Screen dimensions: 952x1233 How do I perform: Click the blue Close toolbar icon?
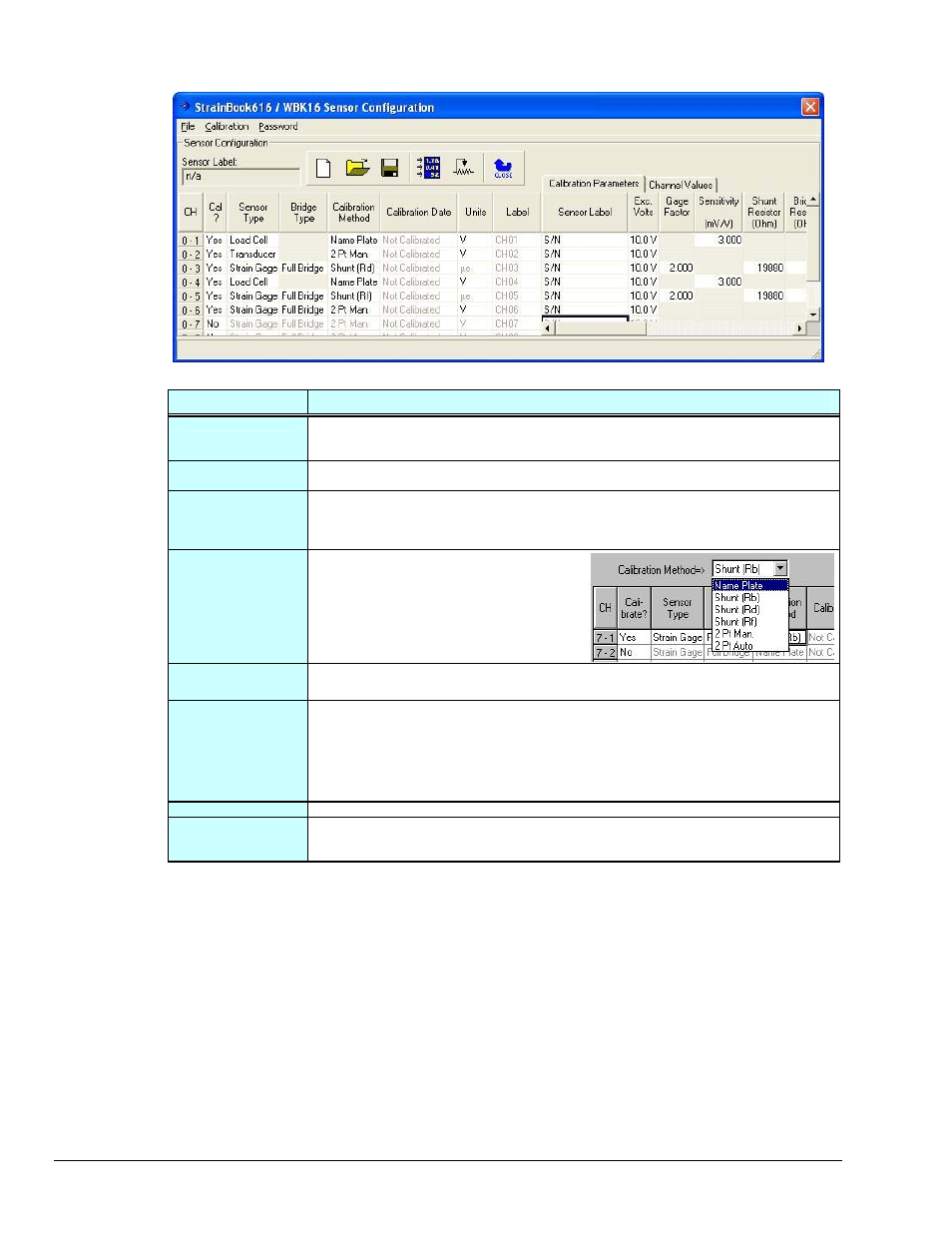tap(503, 169)
